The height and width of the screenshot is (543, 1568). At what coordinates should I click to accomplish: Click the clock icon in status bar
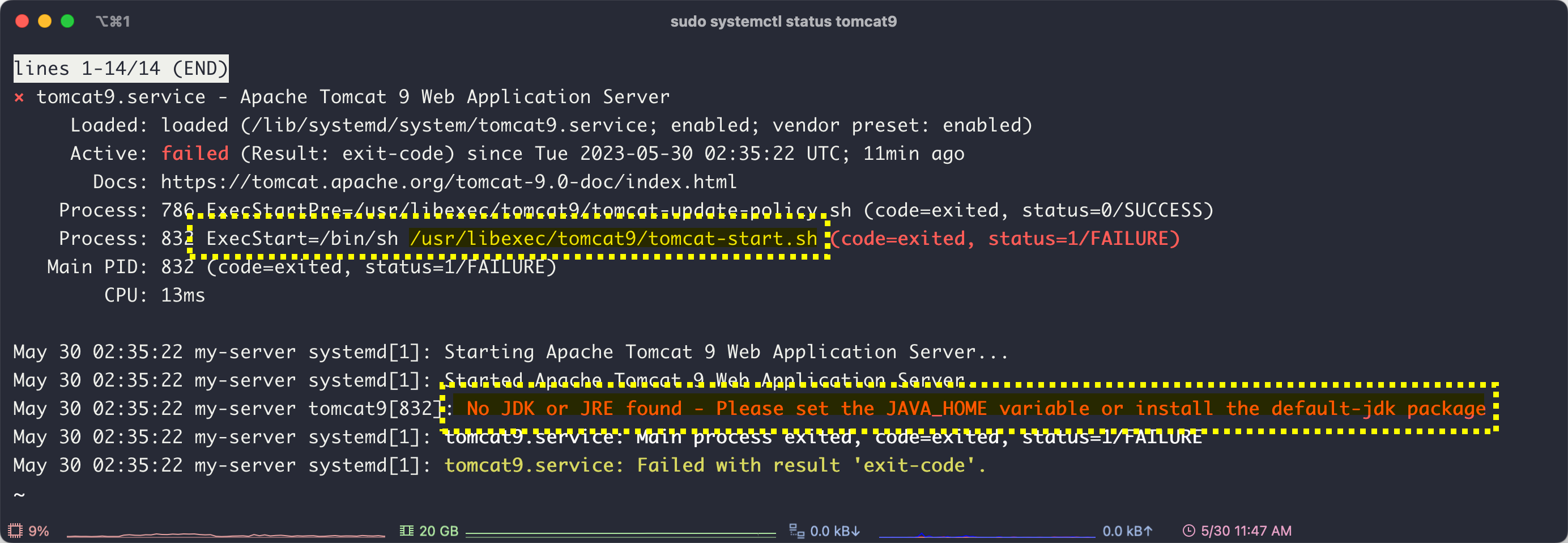point(1188,531)
